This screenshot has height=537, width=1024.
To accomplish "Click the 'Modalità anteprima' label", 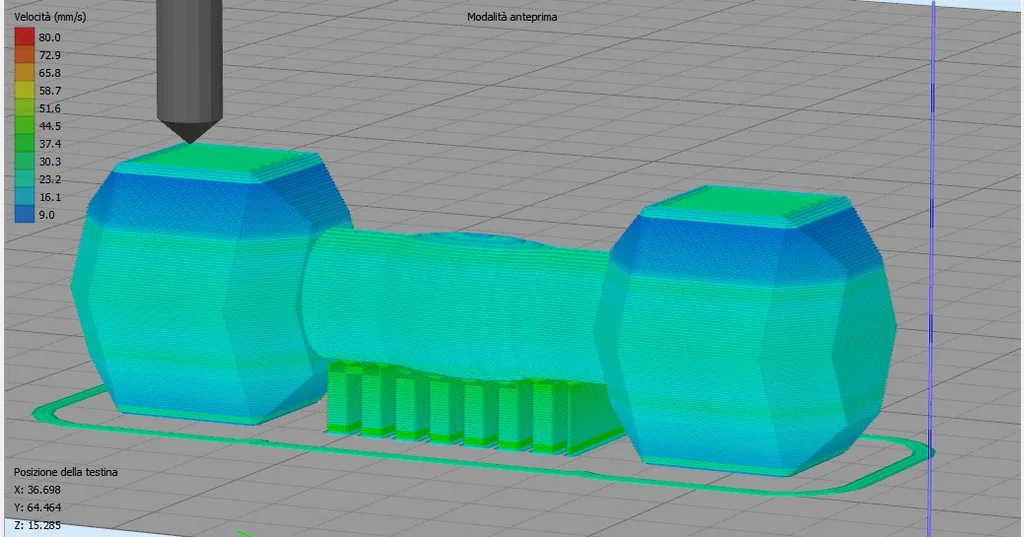I will pyautogui.click(x=512, y=17).
